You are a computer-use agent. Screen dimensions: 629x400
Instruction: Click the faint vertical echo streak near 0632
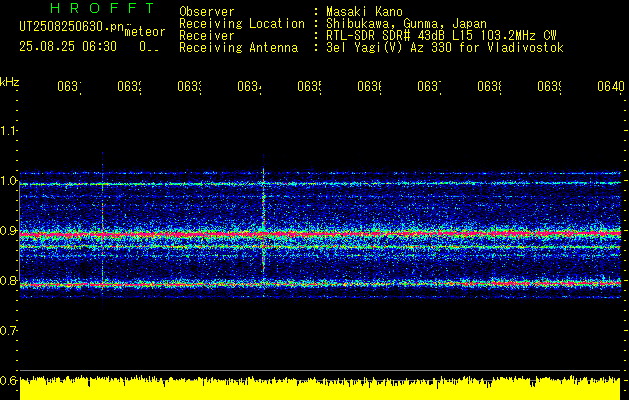click(102, 231)
